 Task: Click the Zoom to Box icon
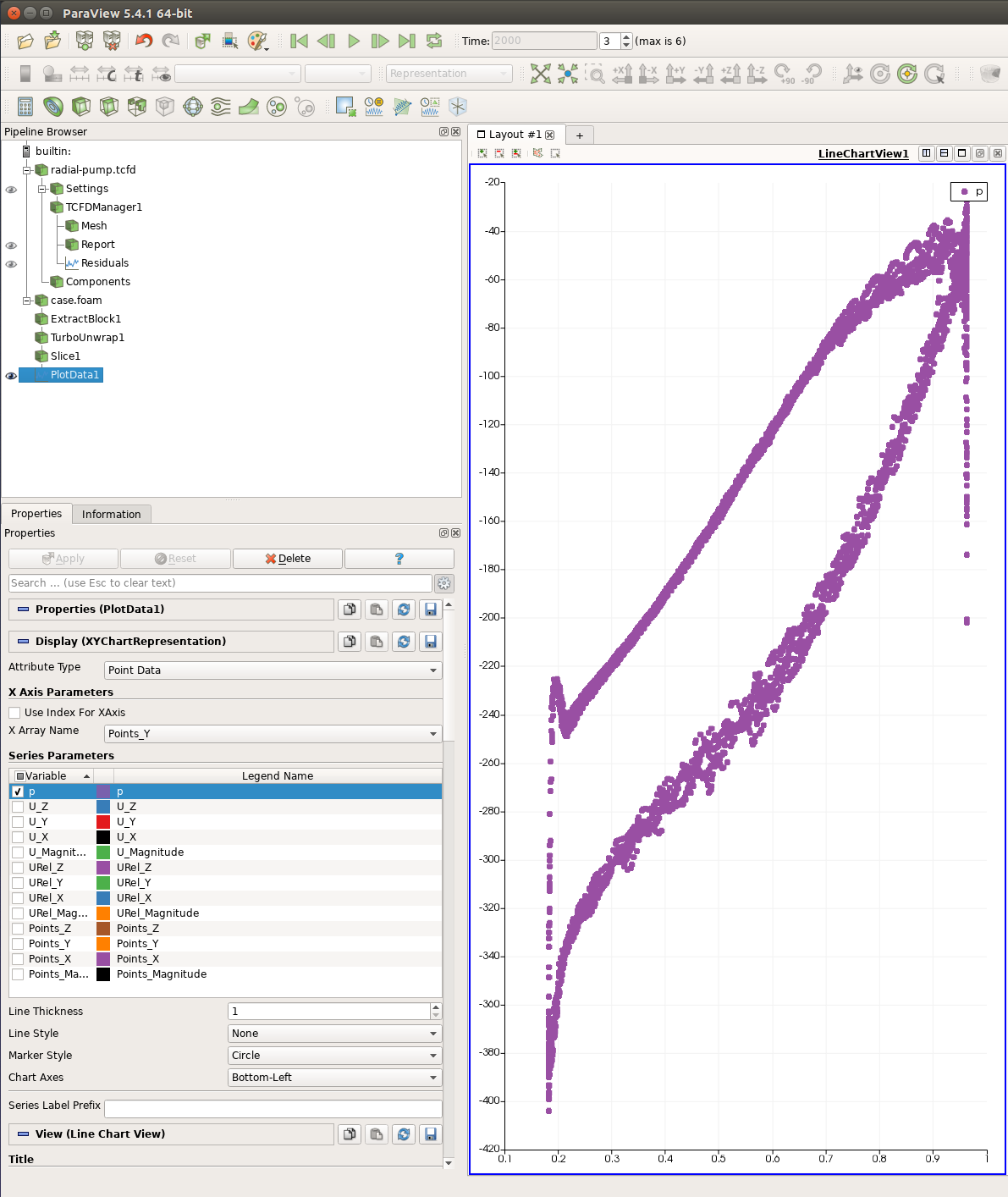pyautogui.click(x=595, y=74)
